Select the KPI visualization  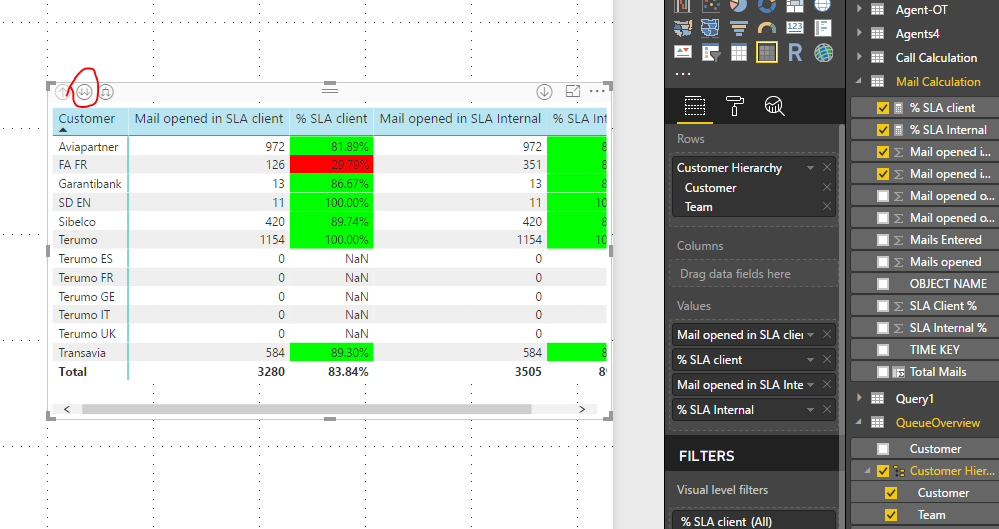coord(683,53)
